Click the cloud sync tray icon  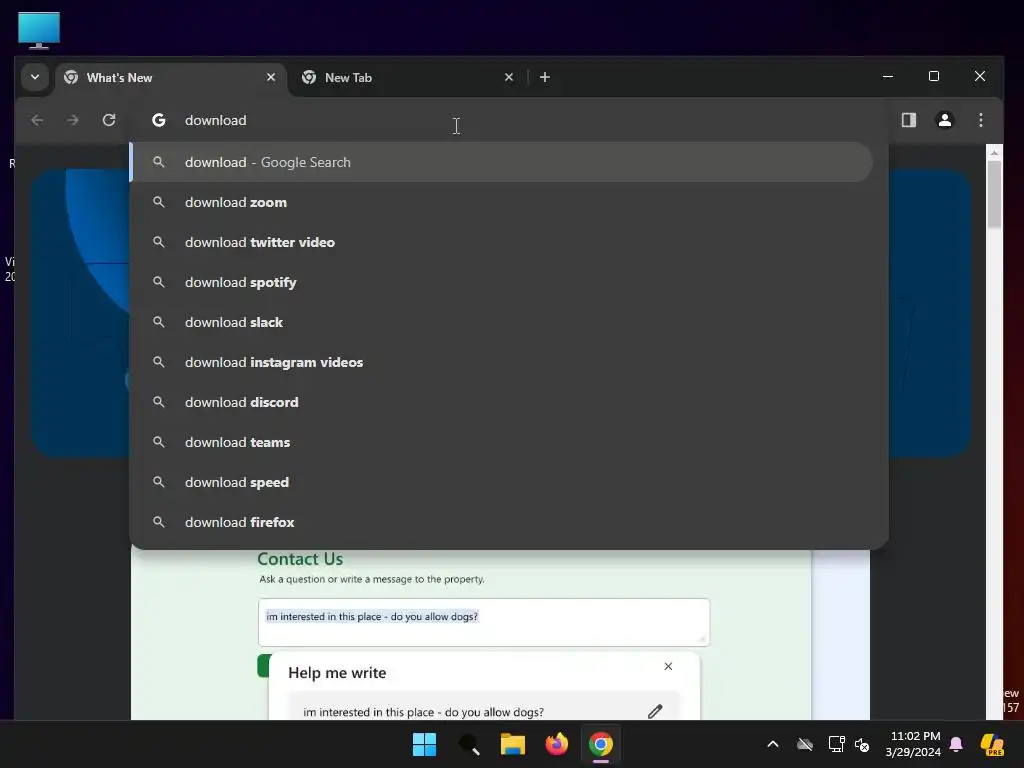point(805,744)
